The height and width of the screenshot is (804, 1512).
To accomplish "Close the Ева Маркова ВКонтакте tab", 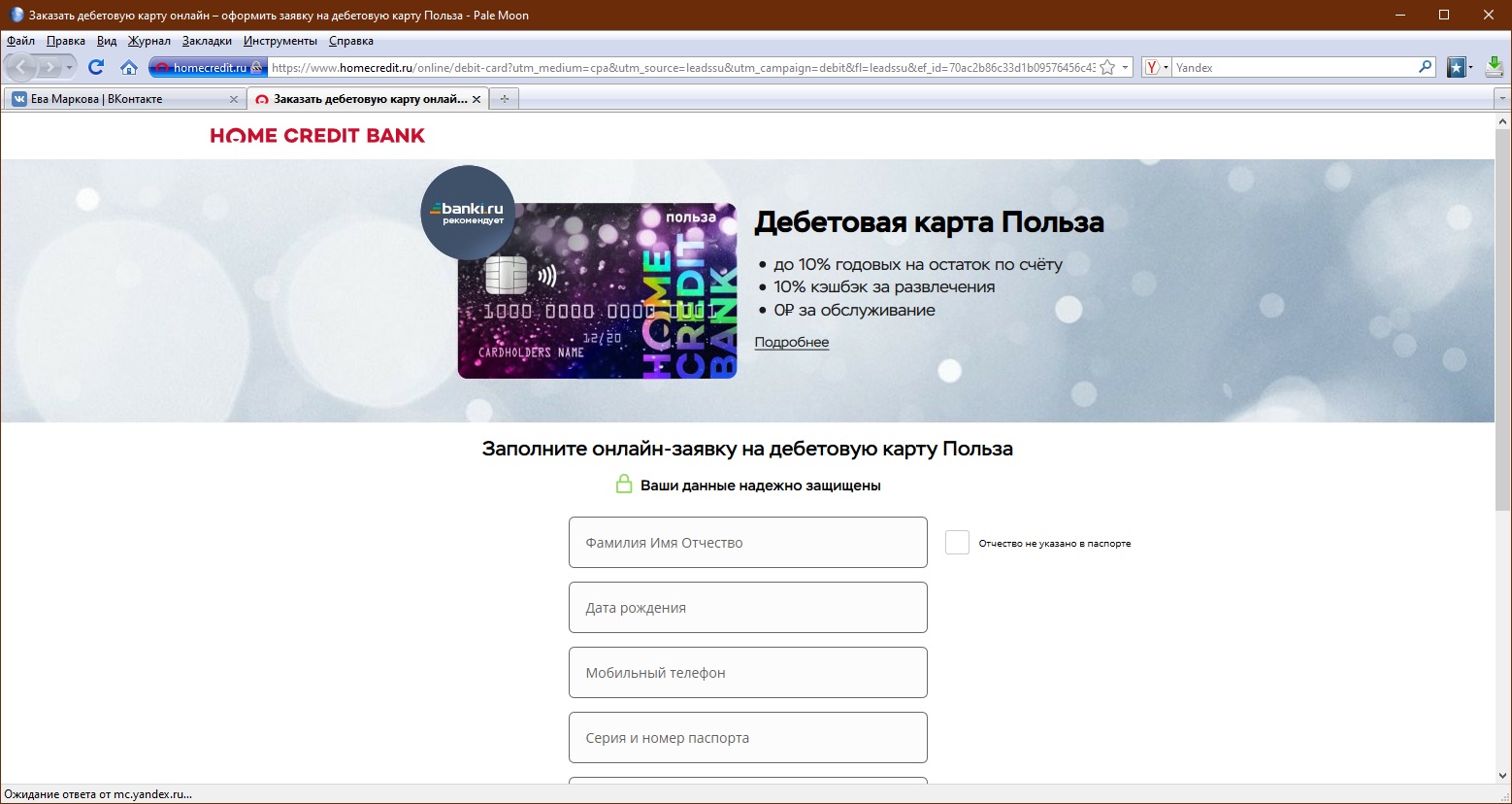I will click(233, 99).
